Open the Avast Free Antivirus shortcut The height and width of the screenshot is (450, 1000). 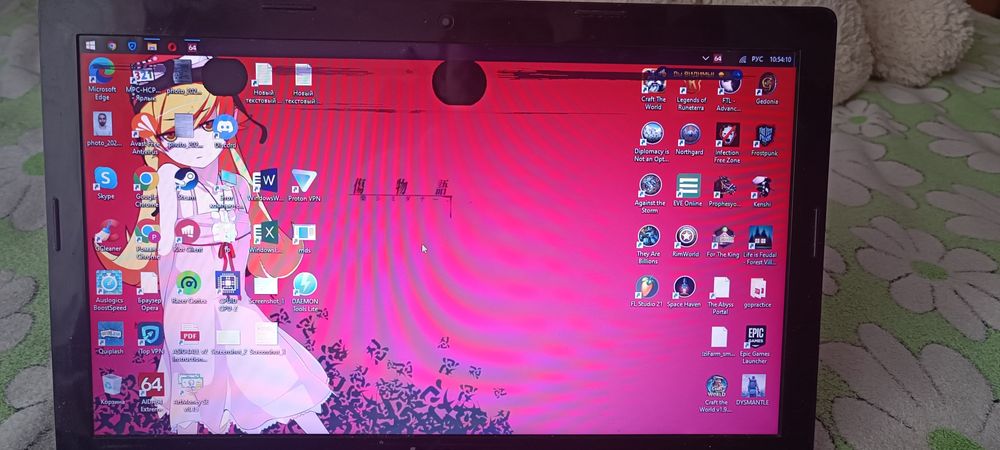pyautogui.click(x=145, y=135)
